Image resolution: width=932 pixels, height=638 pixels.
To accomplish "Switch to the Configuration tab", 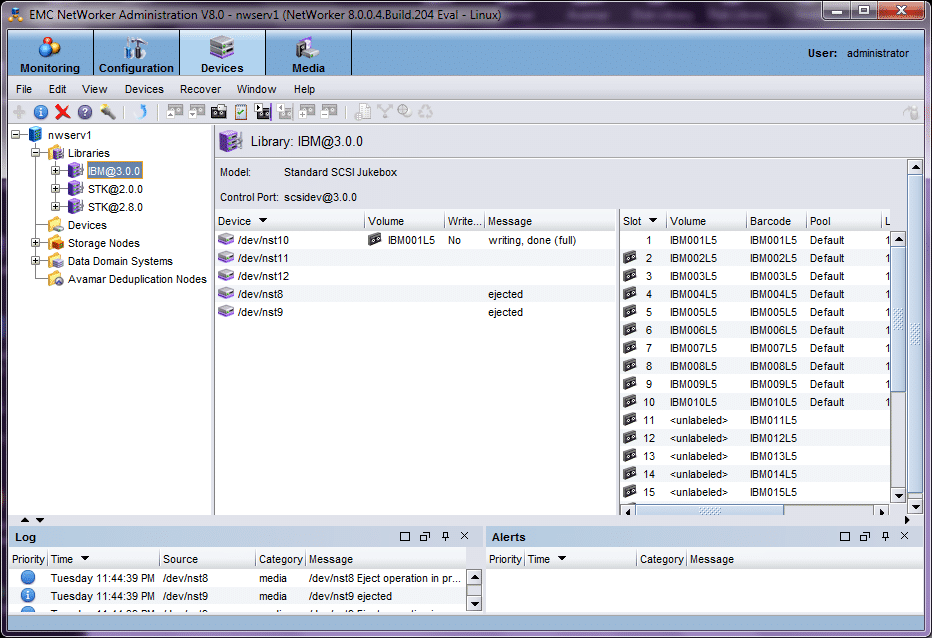I will [136, 53].
